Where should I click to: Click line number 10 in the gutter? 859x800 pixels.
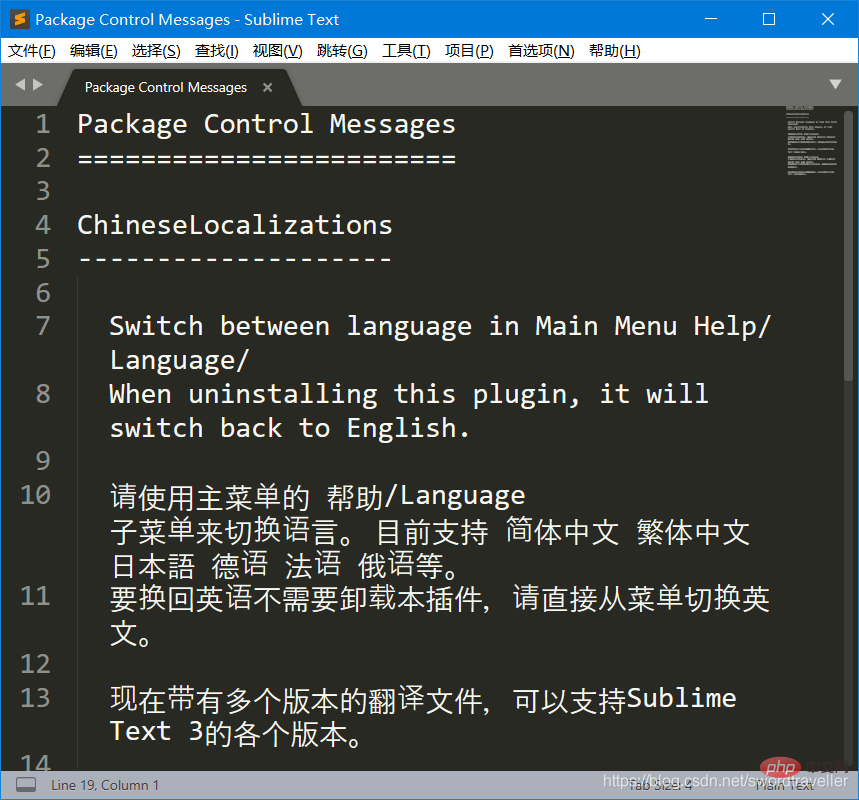click(x=36, y=495)
